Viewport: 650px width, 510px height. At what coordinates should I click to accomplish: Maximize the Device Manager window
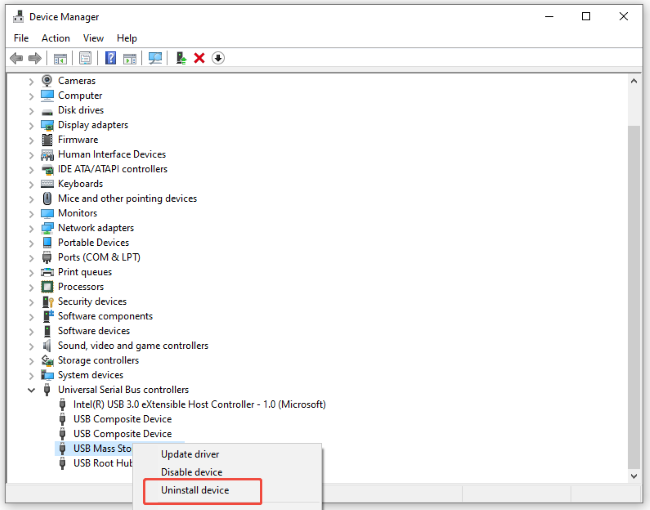coord(586,17)
